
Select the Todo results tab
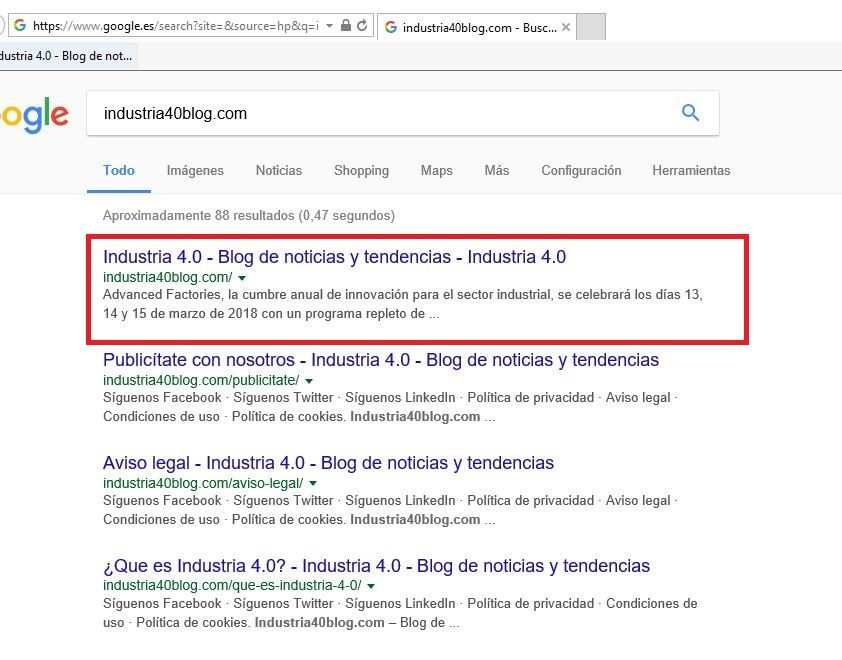pos(119,170)
